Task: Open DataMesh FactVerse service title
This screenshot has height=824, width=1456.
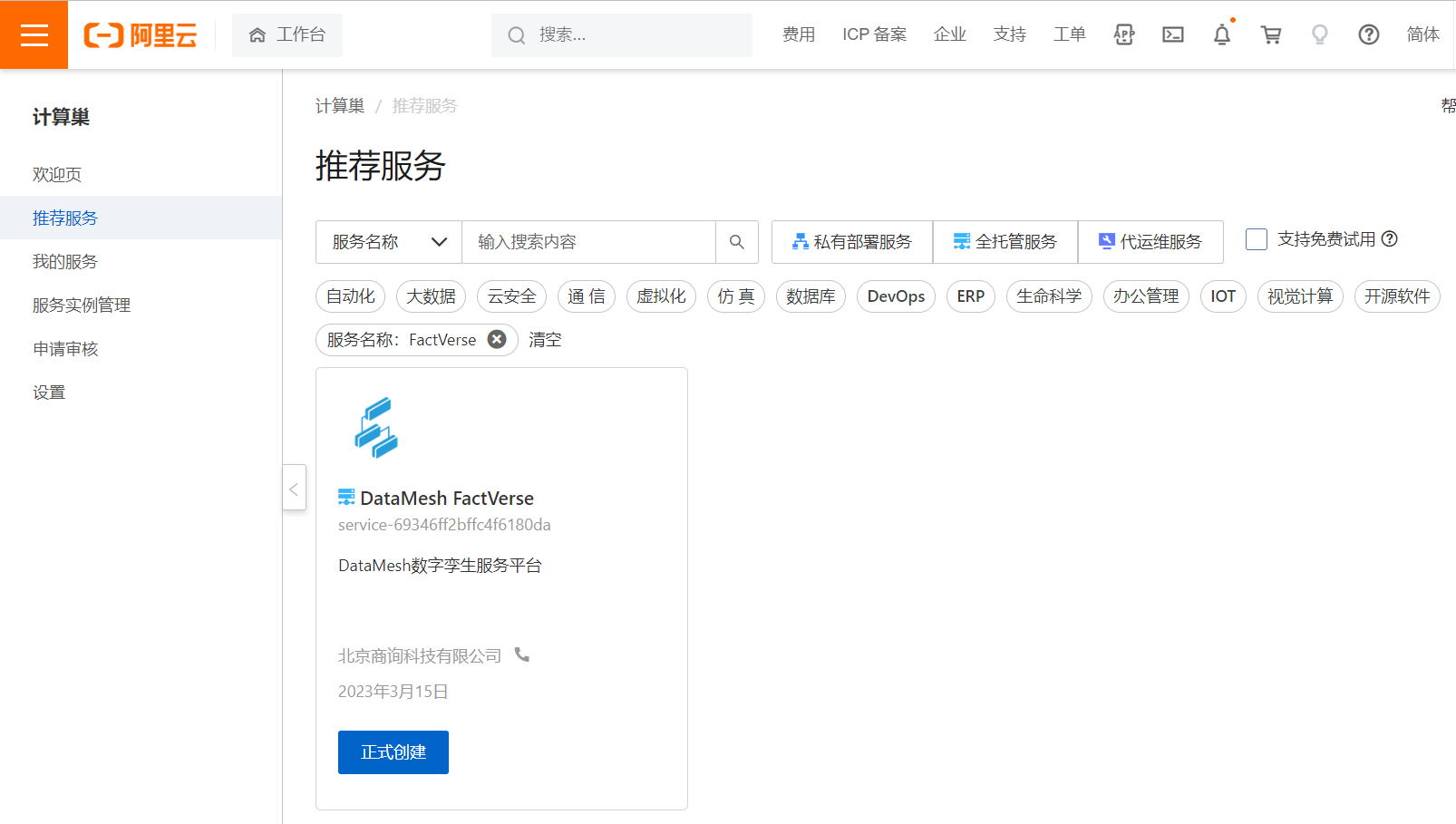Action: click(447, 498)
